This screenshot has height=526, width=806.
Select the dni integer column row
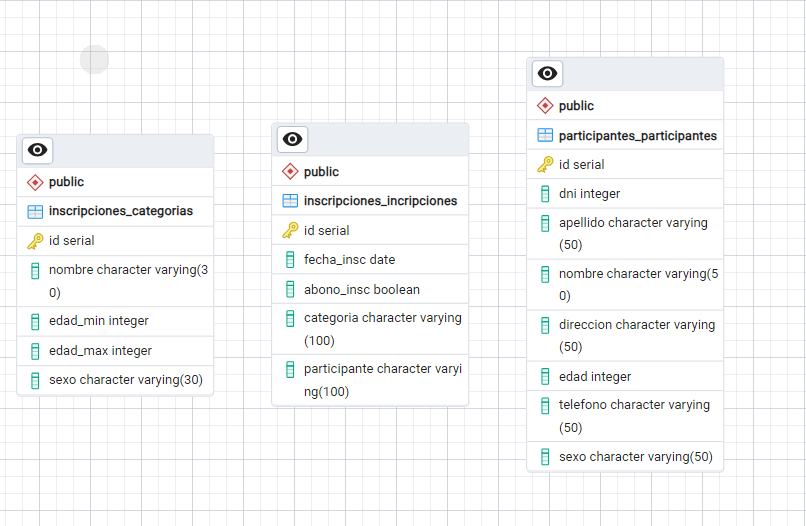(x=589, y=194)
